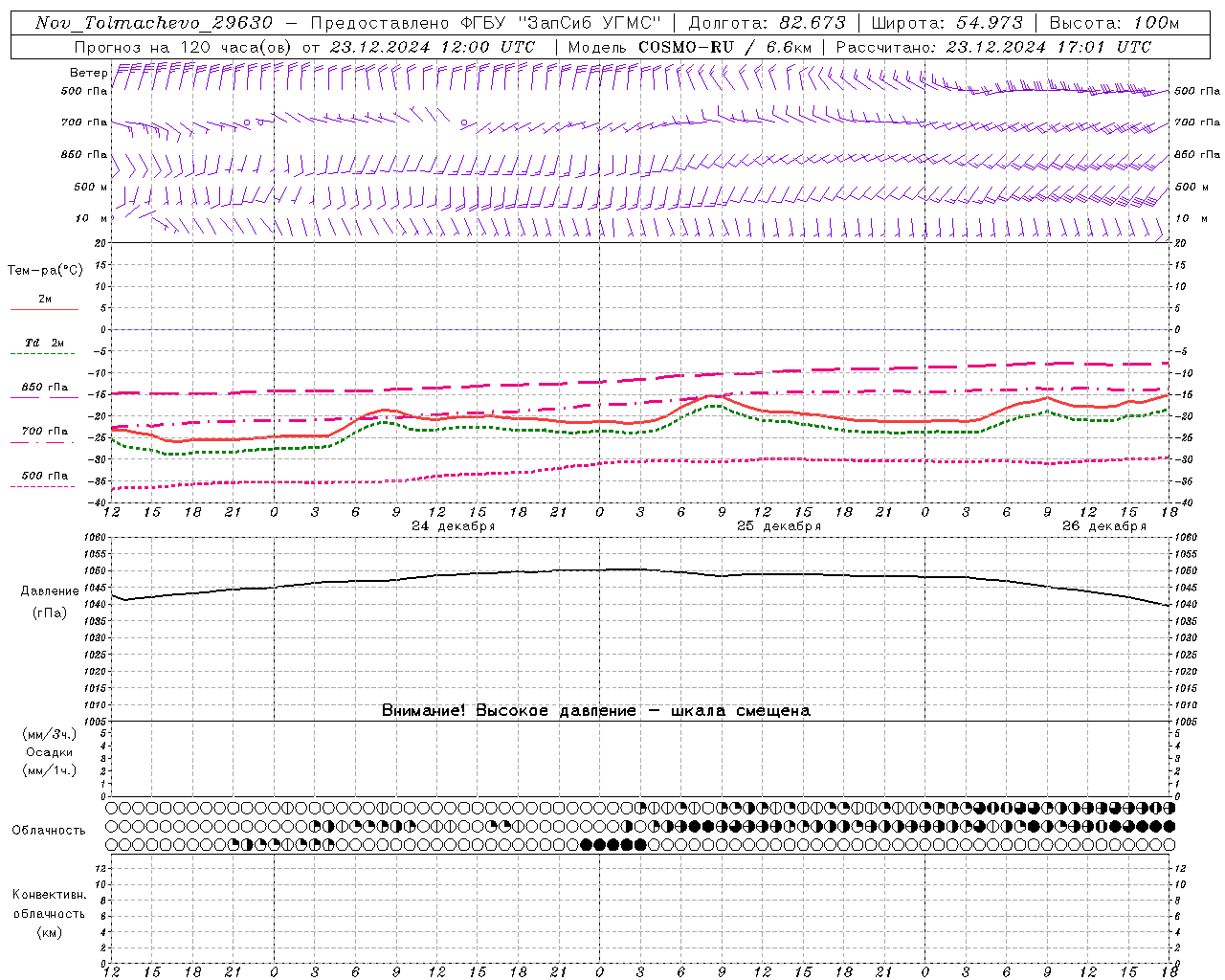Viewport: 1225px width, 980px height.
Task: Click the '26 декабря' date label
Action: pyautogui.click(x=1103, y=525)
